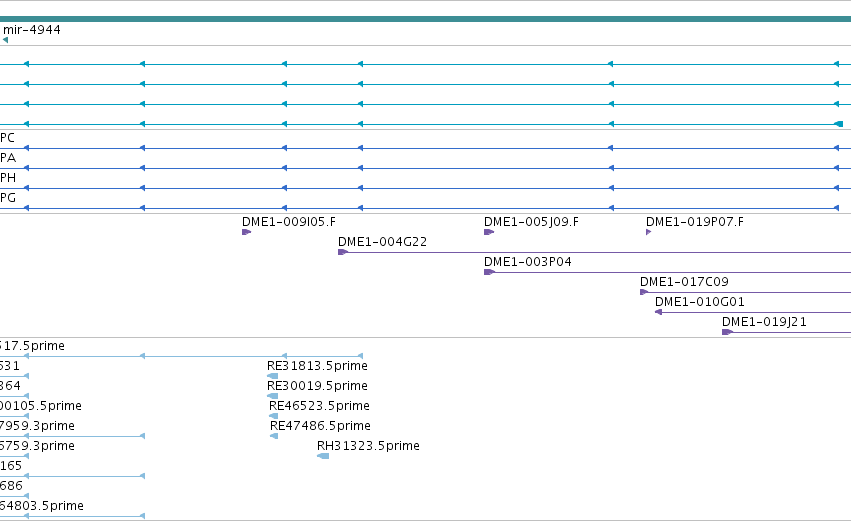
Task: Select the 364 EST label
Action: (10, 386)
